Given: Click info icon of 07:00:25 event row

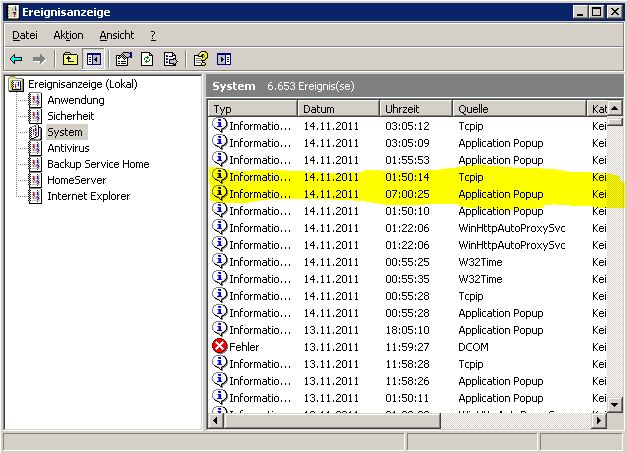Looking at the screenshot, I should pos(220,193).
